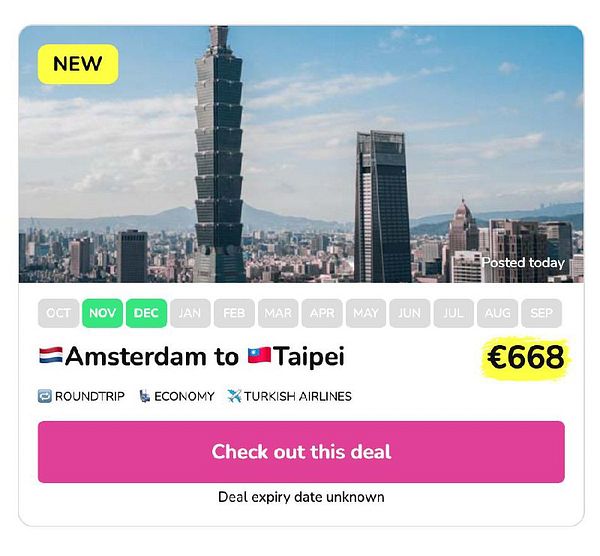600x556 pixels.
Task: Click the Netherlands flag icon
Action: coord(51,355)
